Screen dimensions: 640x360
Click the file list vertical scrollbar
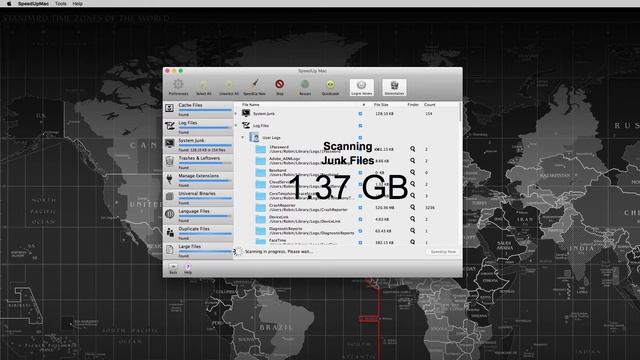[461, 111]
